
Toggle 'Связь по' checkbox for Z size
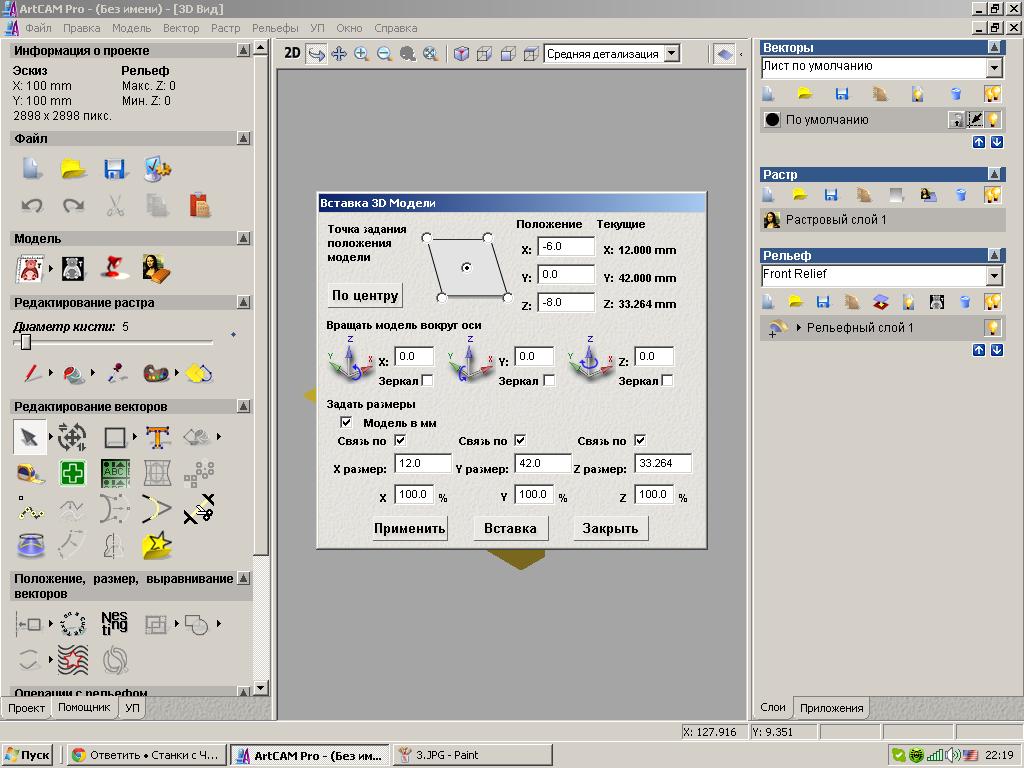pyautogui.click(x=640, y=440)
